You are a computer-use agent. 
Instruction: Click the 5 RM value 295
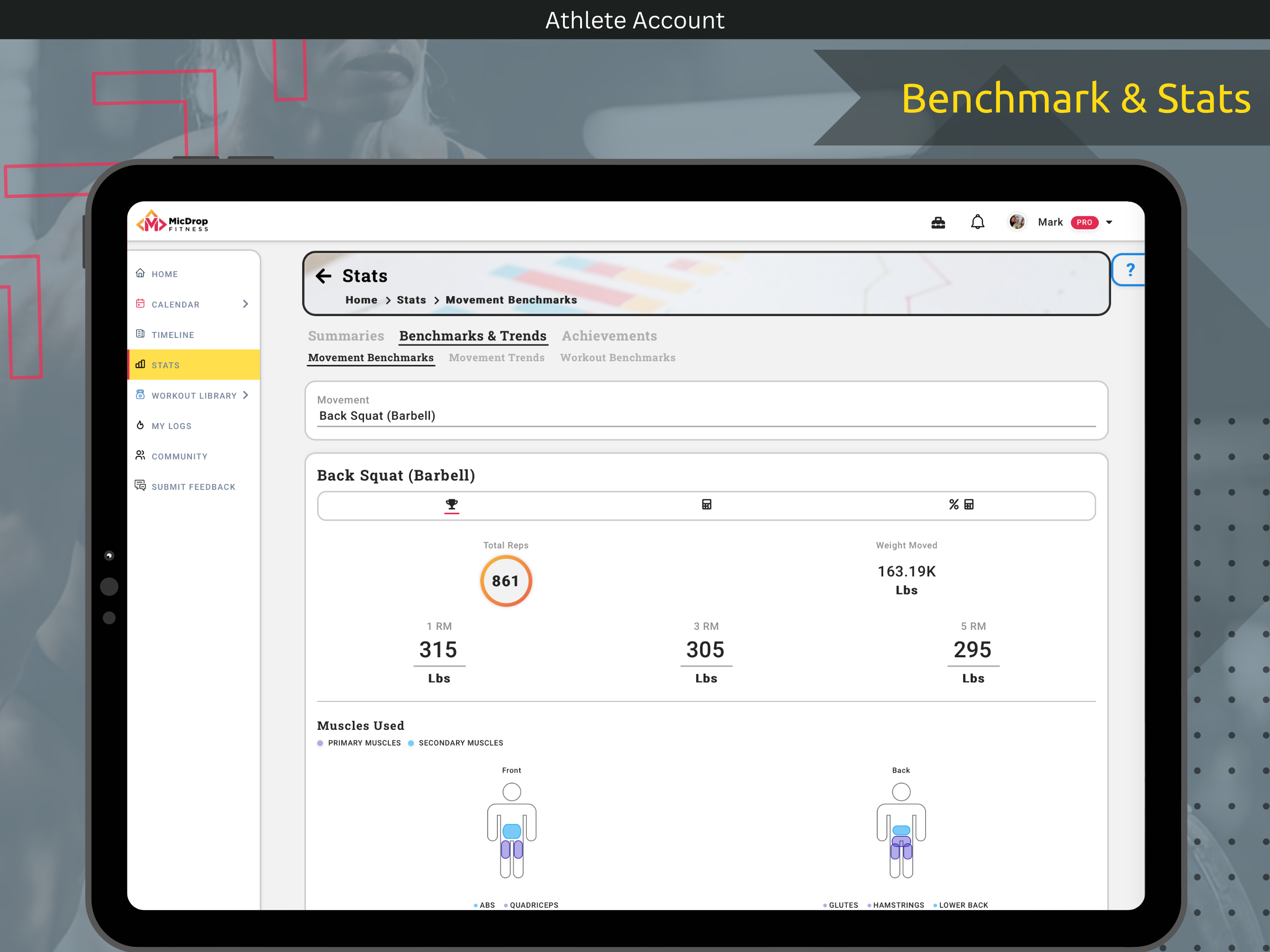[972, 650]
